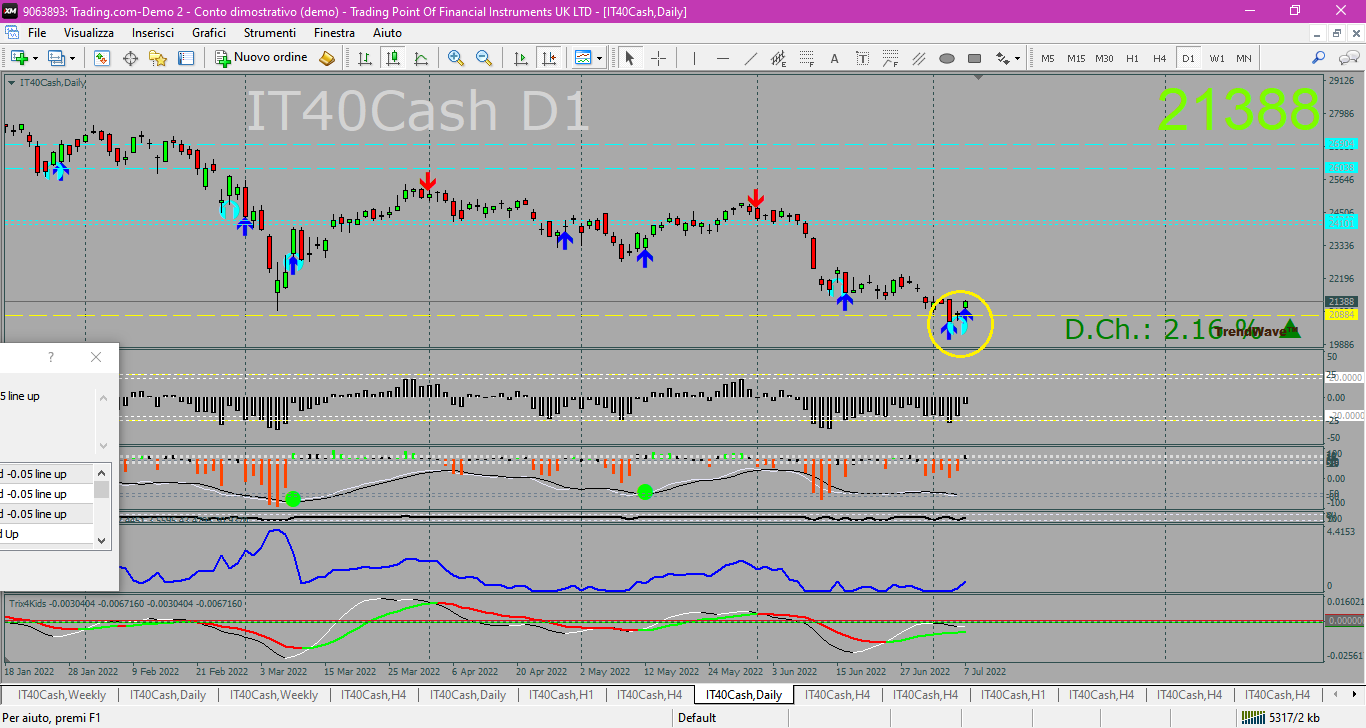Select the parallel lines tool

point(918,58)
